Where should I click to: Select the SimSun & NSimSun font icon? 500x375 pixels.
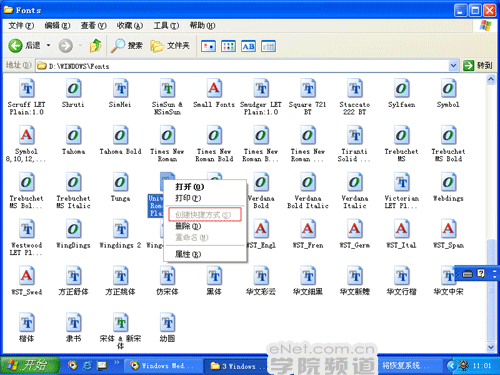point(167,89)
